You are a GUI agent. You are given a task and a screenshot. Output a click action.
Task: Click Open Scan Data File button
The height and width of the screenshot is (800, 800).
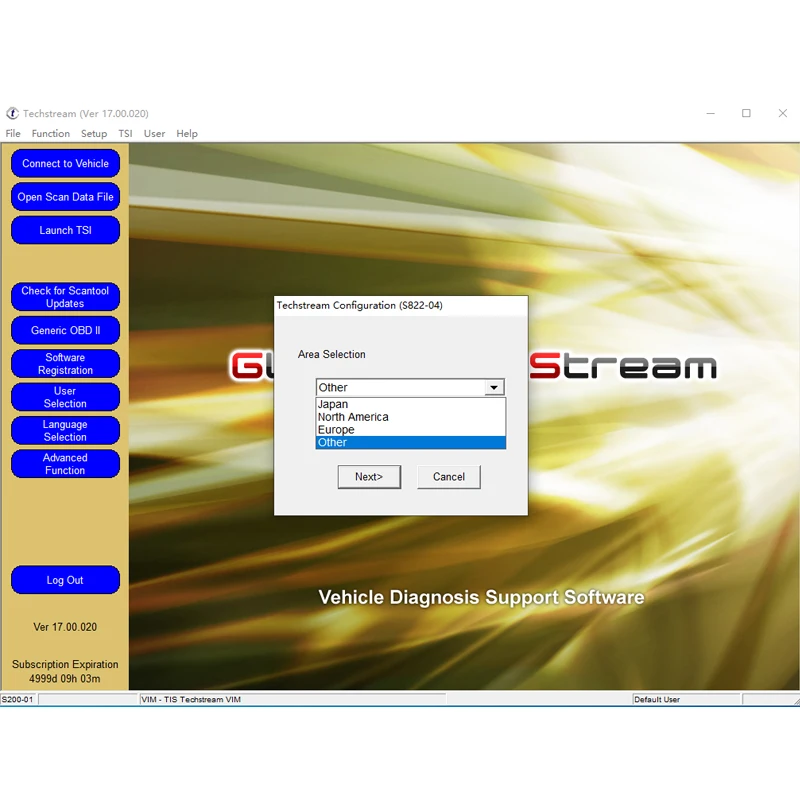point(65,197)
